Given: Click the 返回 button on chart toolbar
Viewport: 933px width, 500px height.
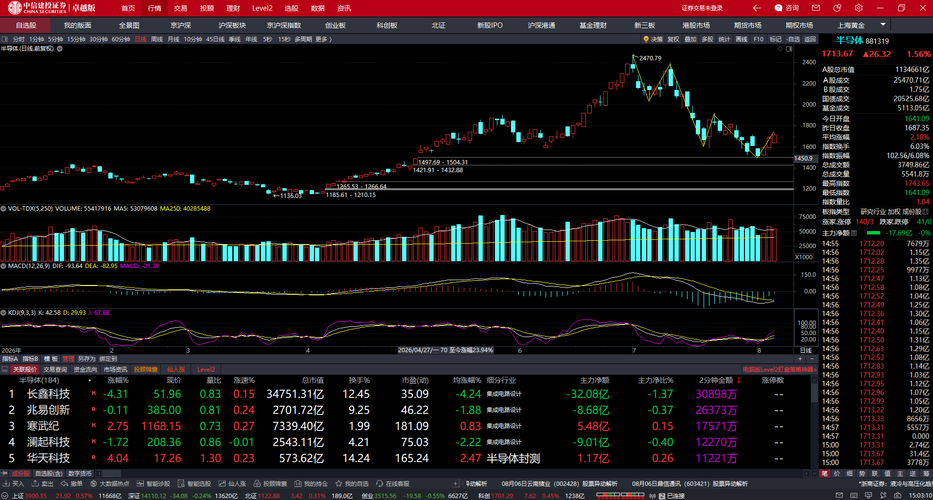Looking at the screenshot, I should [x=810, y=39].
